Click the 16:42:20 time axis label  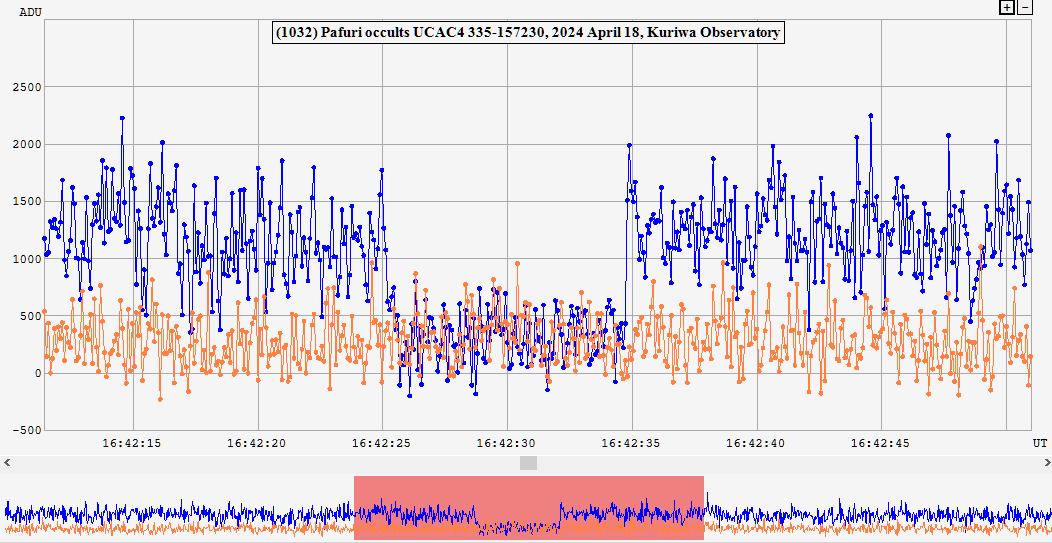258,443
